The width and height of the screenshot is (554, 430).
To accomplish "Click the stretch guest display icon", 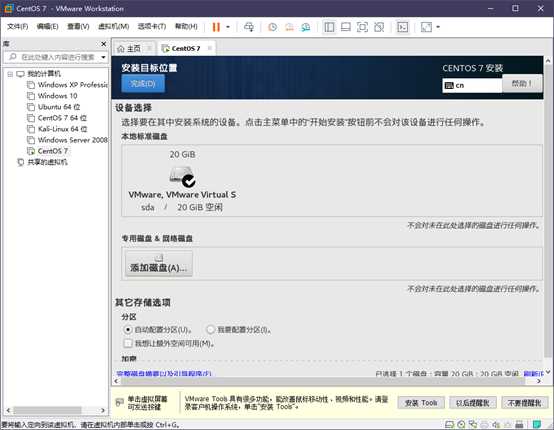I will click(x=426, y=27).
